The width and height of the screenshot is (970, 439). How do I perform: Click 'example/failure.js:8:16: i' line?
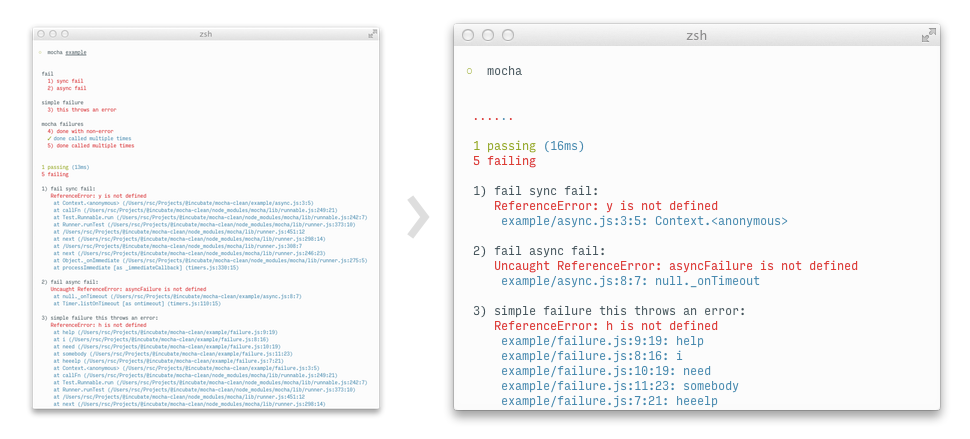click(x=592, y=356)
